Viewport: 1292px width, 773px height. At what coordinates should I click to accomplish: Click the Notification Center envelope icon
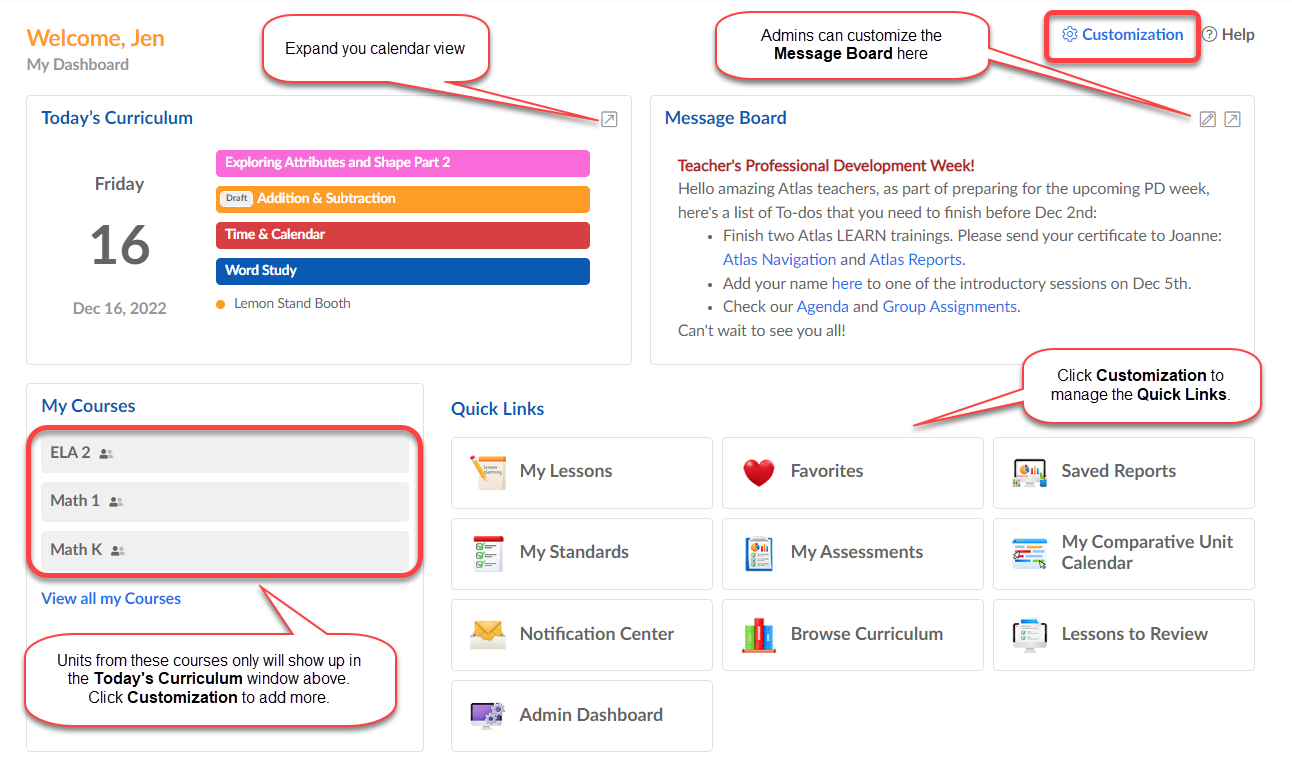(488, 634)
